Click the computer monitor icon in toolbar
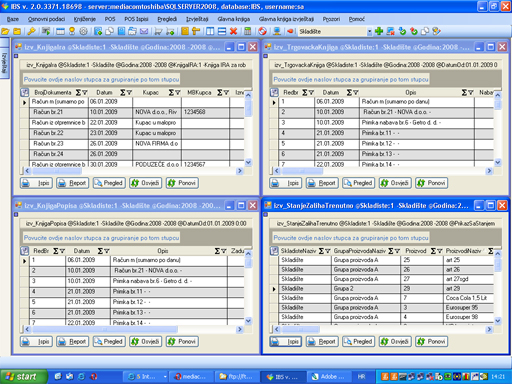The image size is (512, 384). click(x=276, y=32)
